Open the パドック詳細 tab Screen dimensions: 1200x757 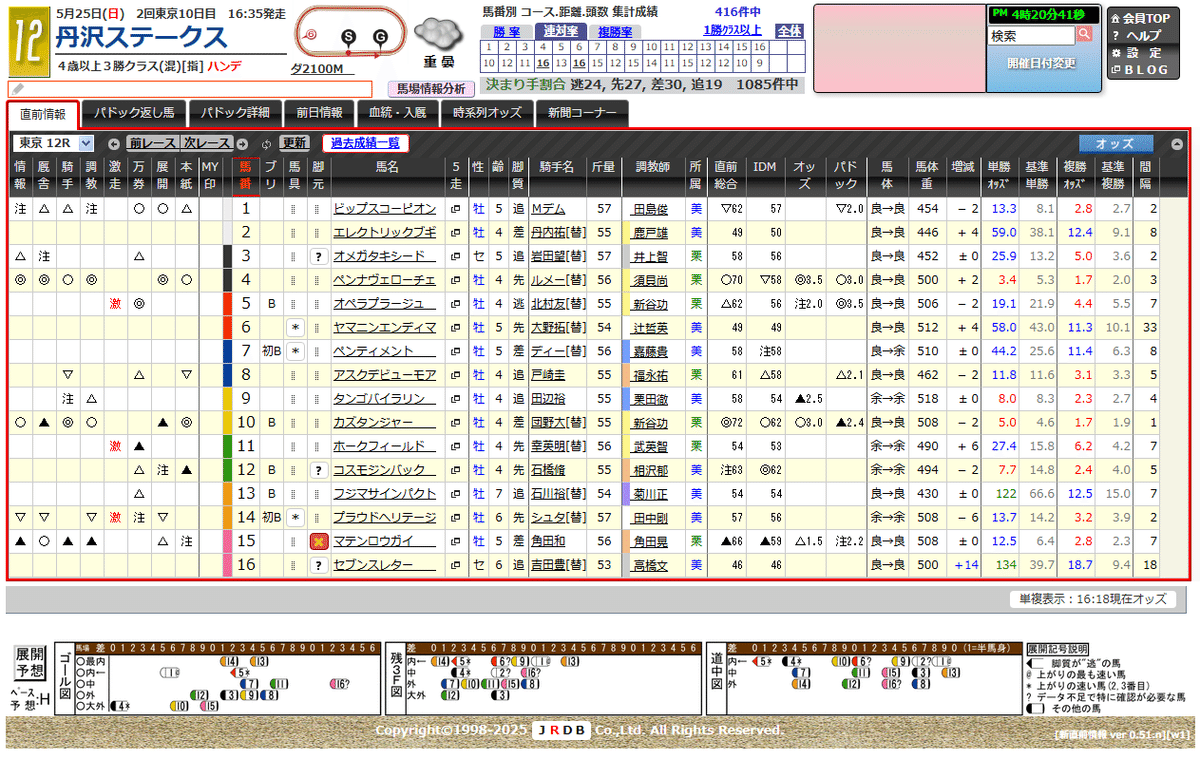point(235,114)
